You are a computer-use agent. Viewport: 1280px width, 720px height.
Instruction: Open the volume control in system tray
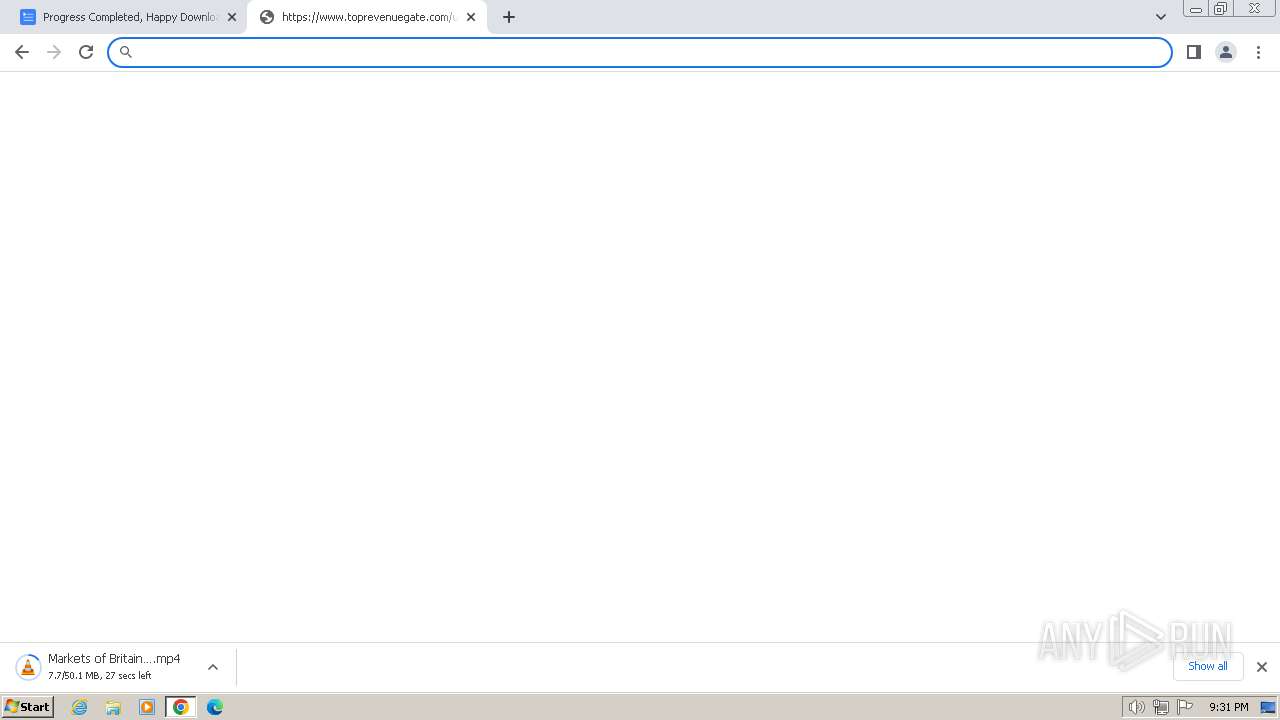[x=1137, y=707]
